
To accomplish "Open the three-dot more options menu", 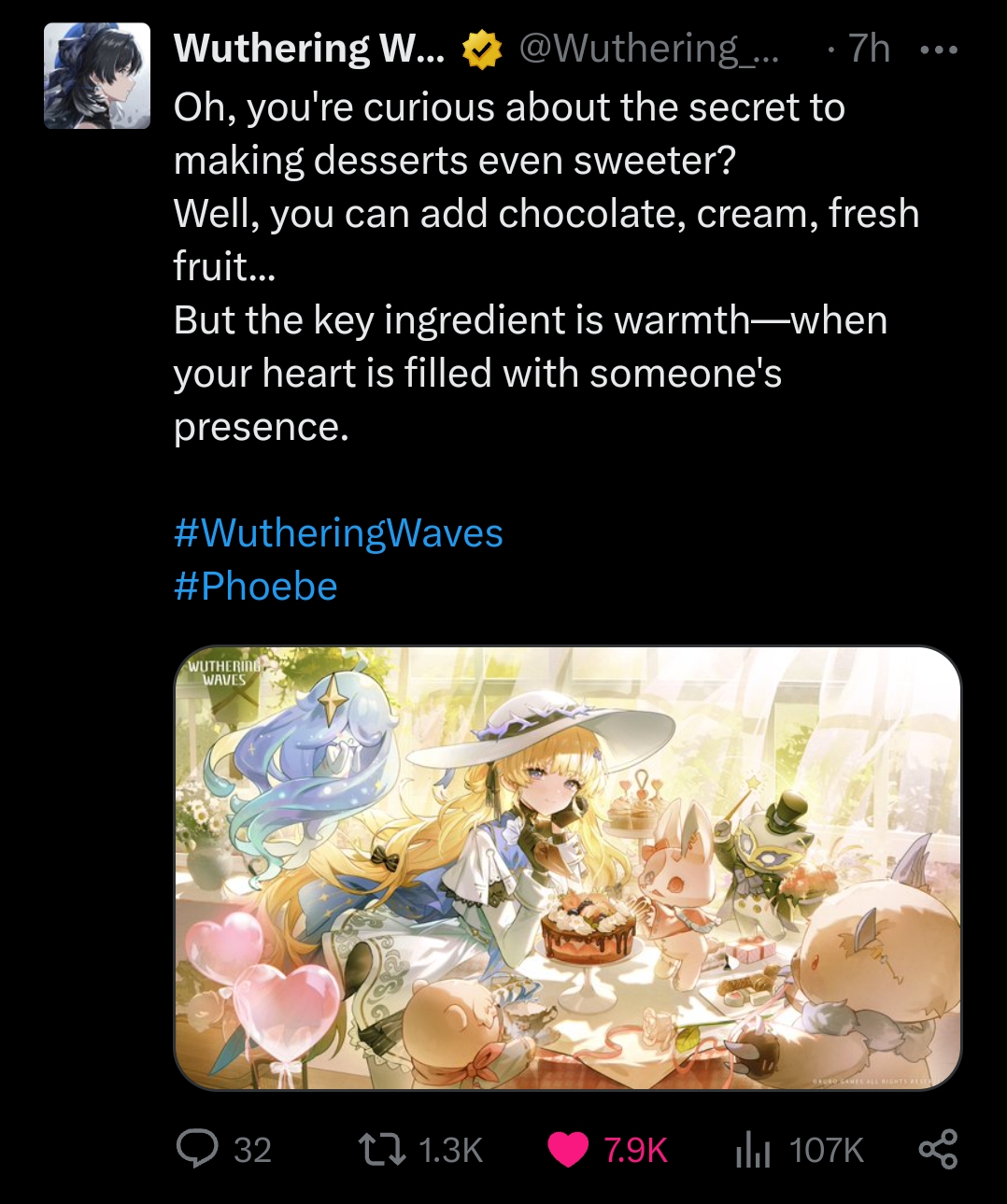I will (x=939, y=50).
